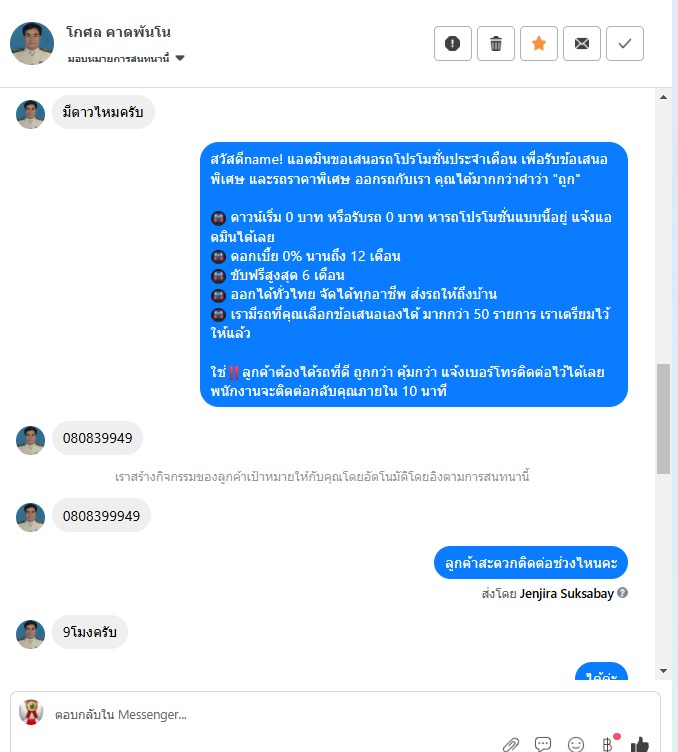The width and height of the screenshot is (678, 752).
Task: Click the scrollbar down arrow
Action: coord(663,670)
